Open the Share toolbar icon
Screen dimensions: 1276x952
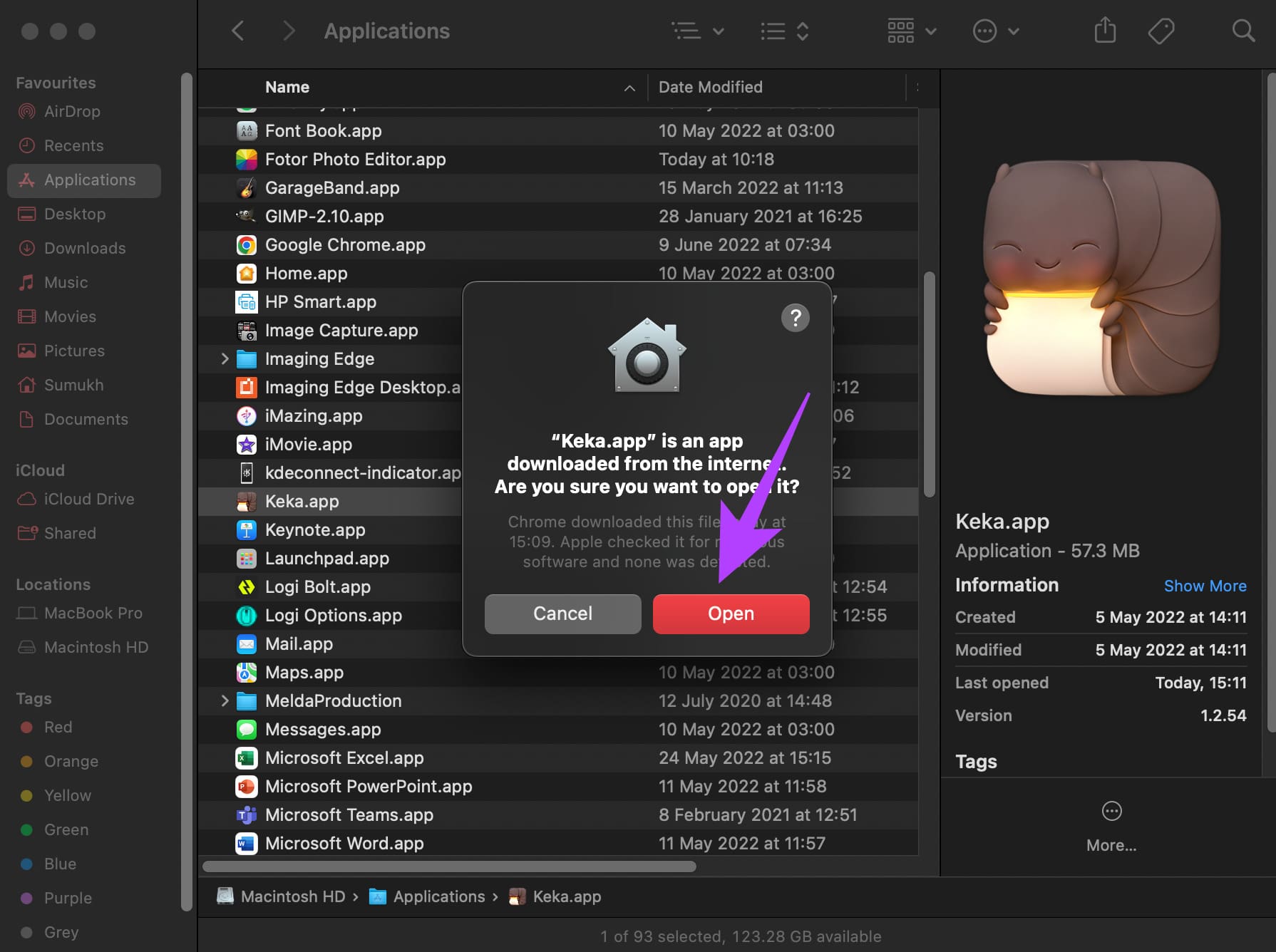[1105, 31]
